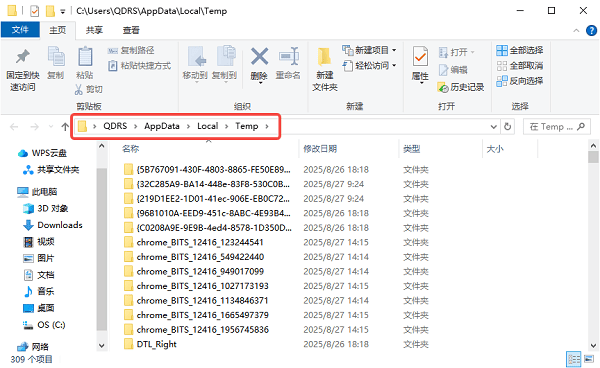Click the Delete (删除) X icon

point(259,56)
